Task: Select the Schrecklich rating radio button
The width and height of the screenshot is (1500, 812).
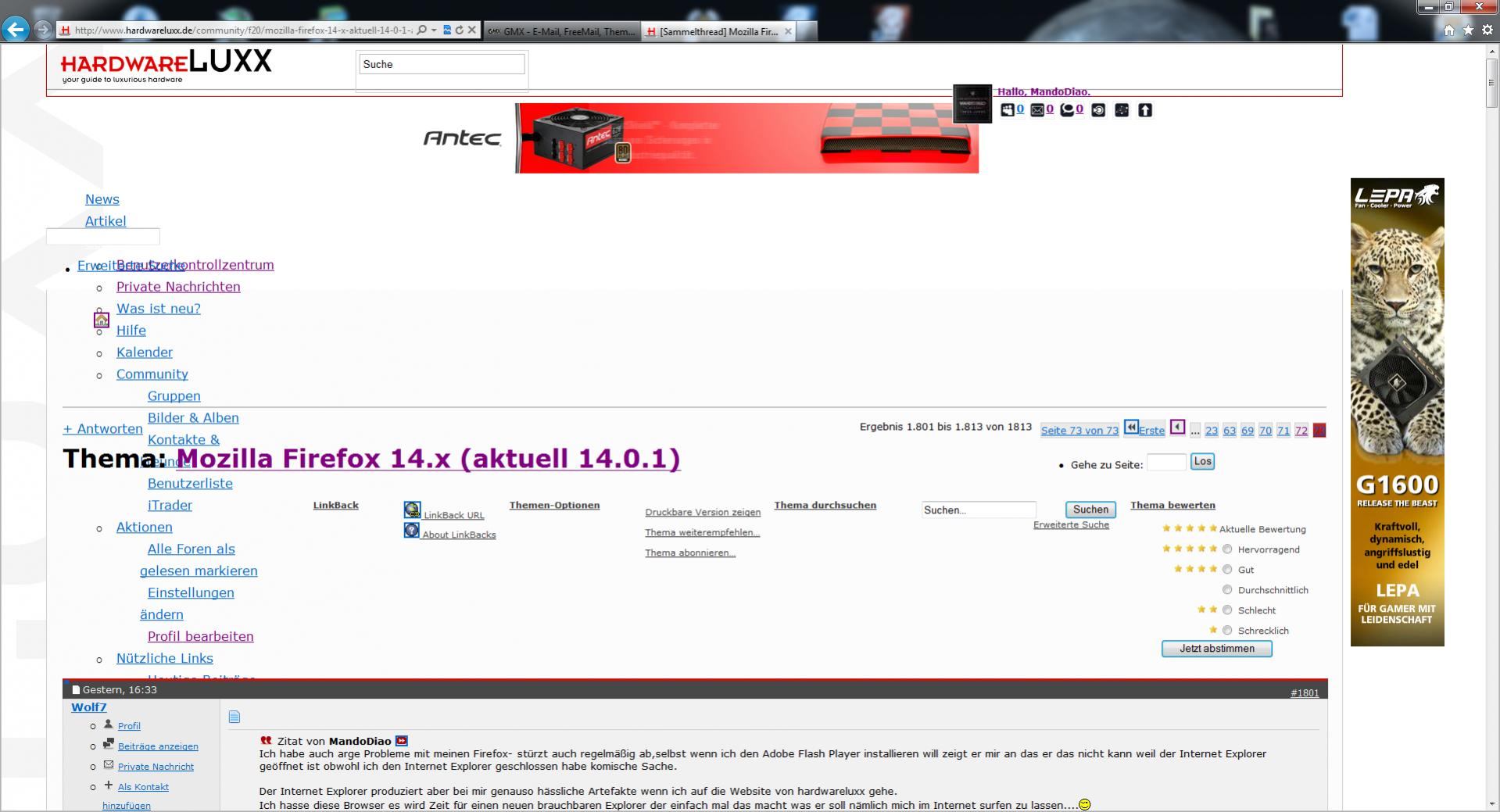Action: click(1227, 630)
